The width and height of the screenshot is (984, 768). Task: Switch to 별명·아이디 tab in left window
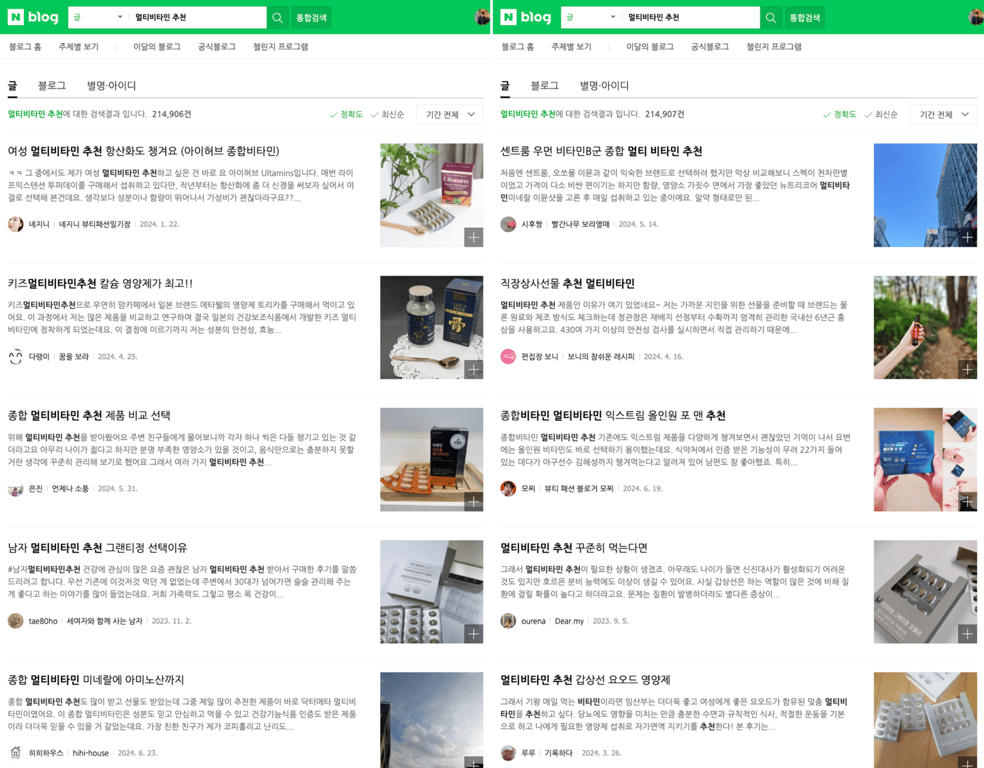(111, 85)
